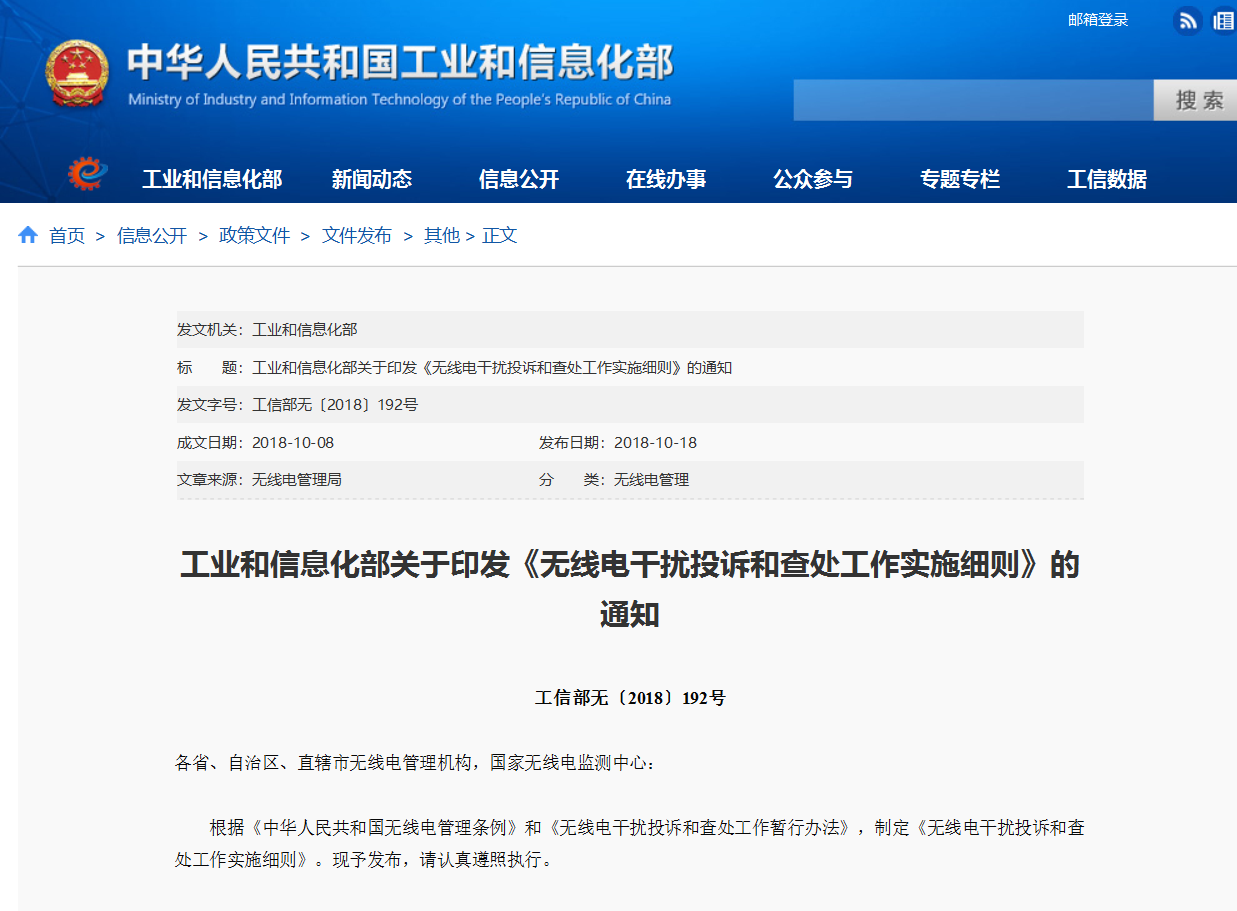The height and width of the screenshot is (911, 1237).
Task: Click the news list icon beside RSS
Action: tap(1224, 20)
